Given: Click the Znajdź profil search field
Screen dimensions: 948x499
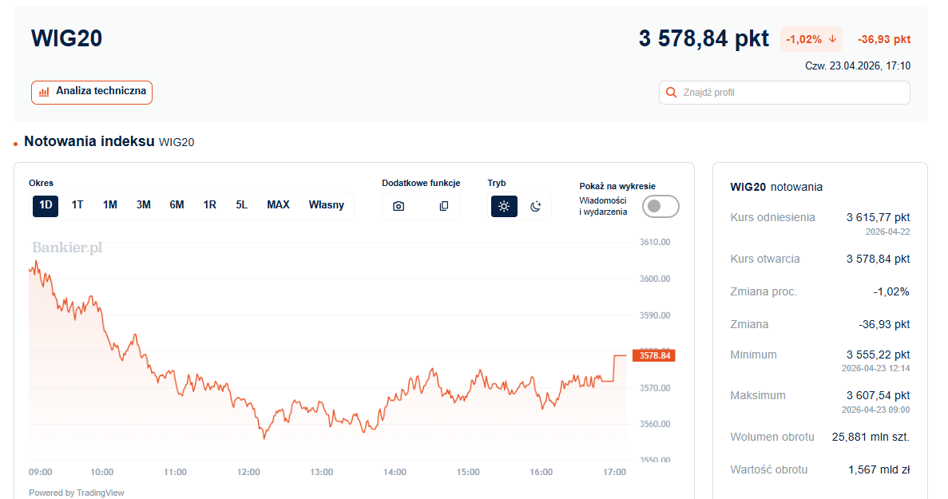Looking at the screenshot, I should pyautogui.click(x=784, y=93).
